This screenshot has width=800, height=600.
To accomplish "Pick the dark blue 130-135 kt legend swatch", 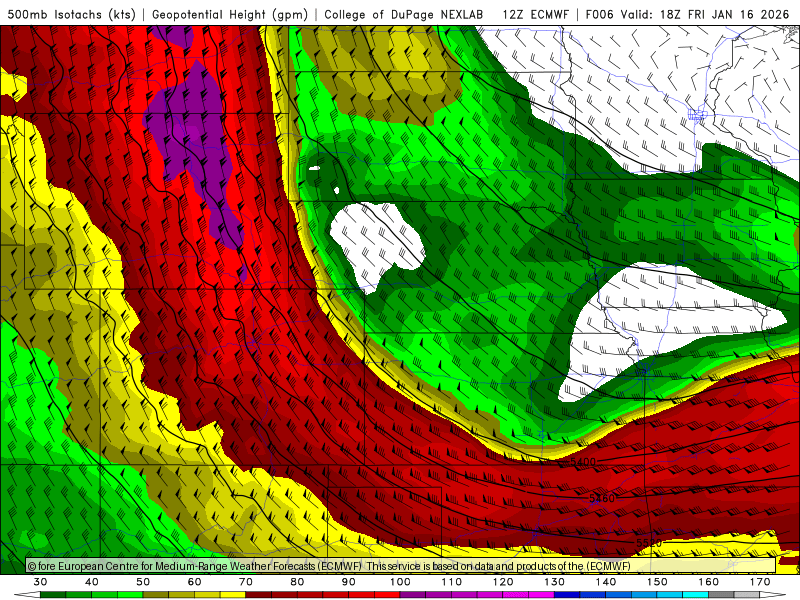I will coord(567,594).
